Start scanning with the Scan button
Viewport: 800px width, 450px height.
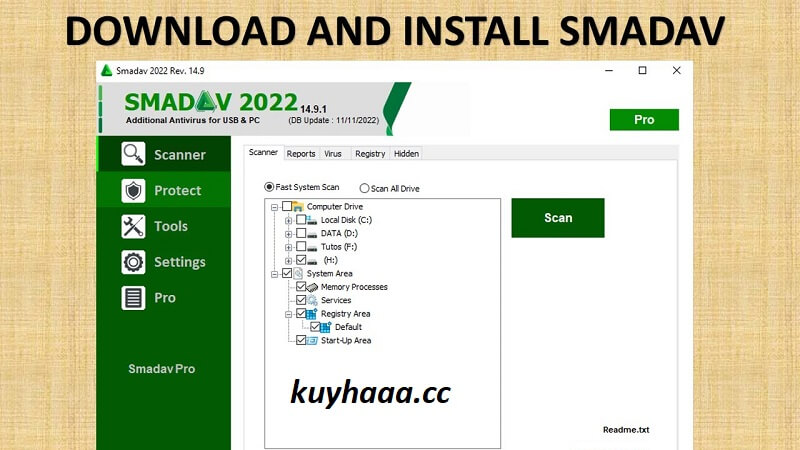(x=558, y=218)
